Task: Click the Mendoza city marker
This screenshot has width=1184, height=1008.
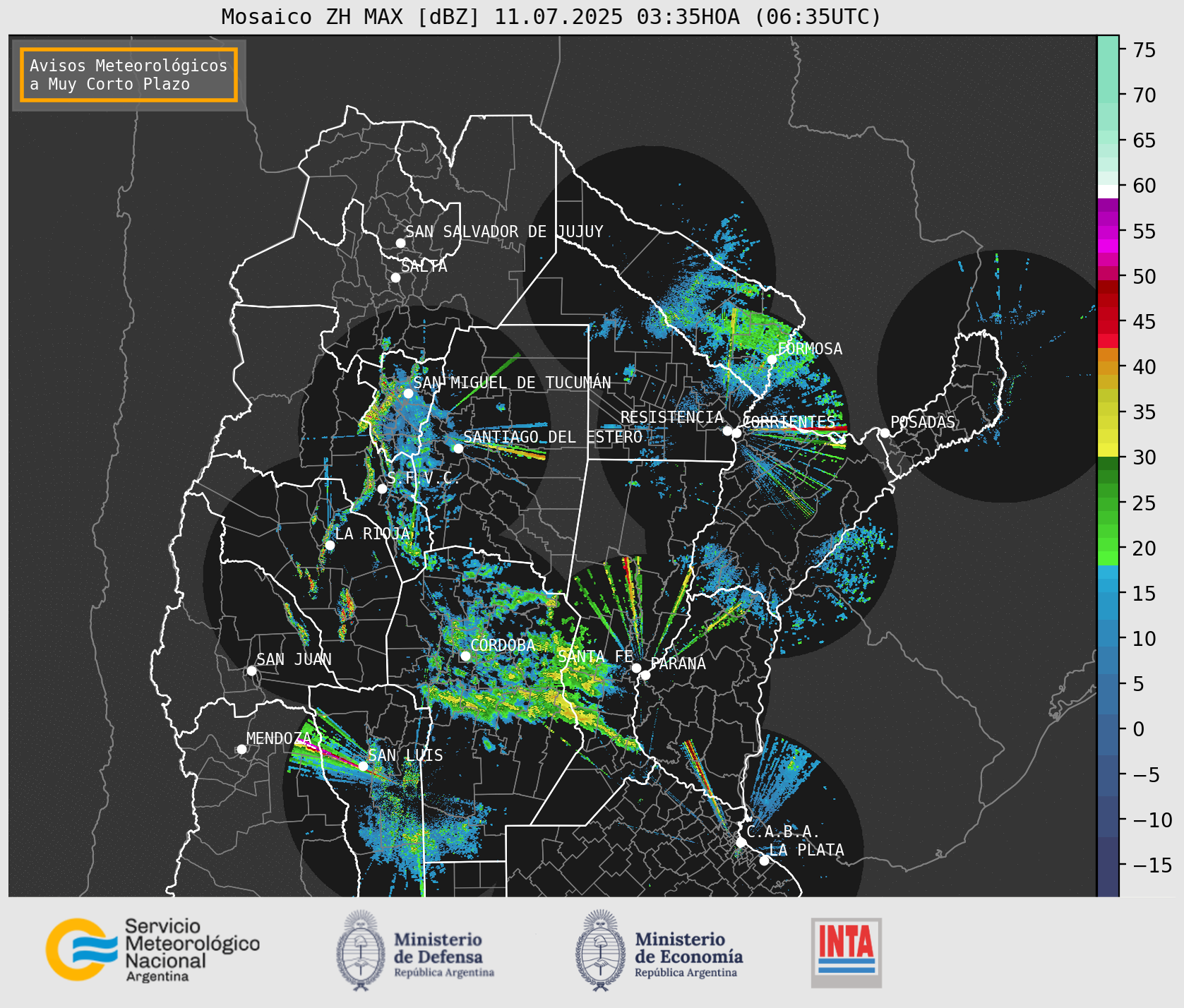Action: (x=241, y=749)
